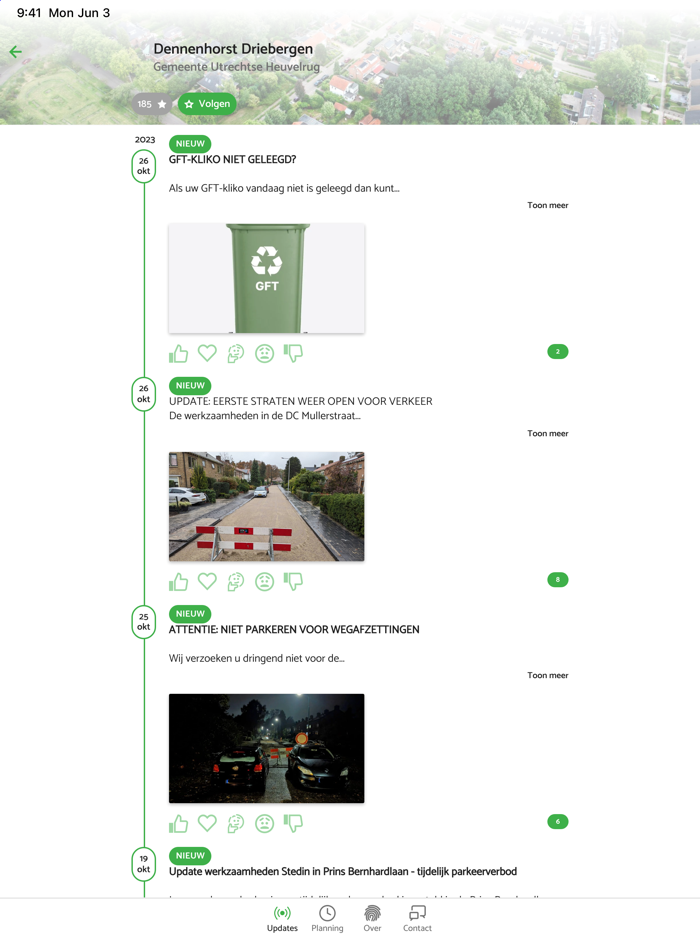Tap the Dennenhorst Driebergen heading
The width and height of the screenshot is (700, 934).
233,49
